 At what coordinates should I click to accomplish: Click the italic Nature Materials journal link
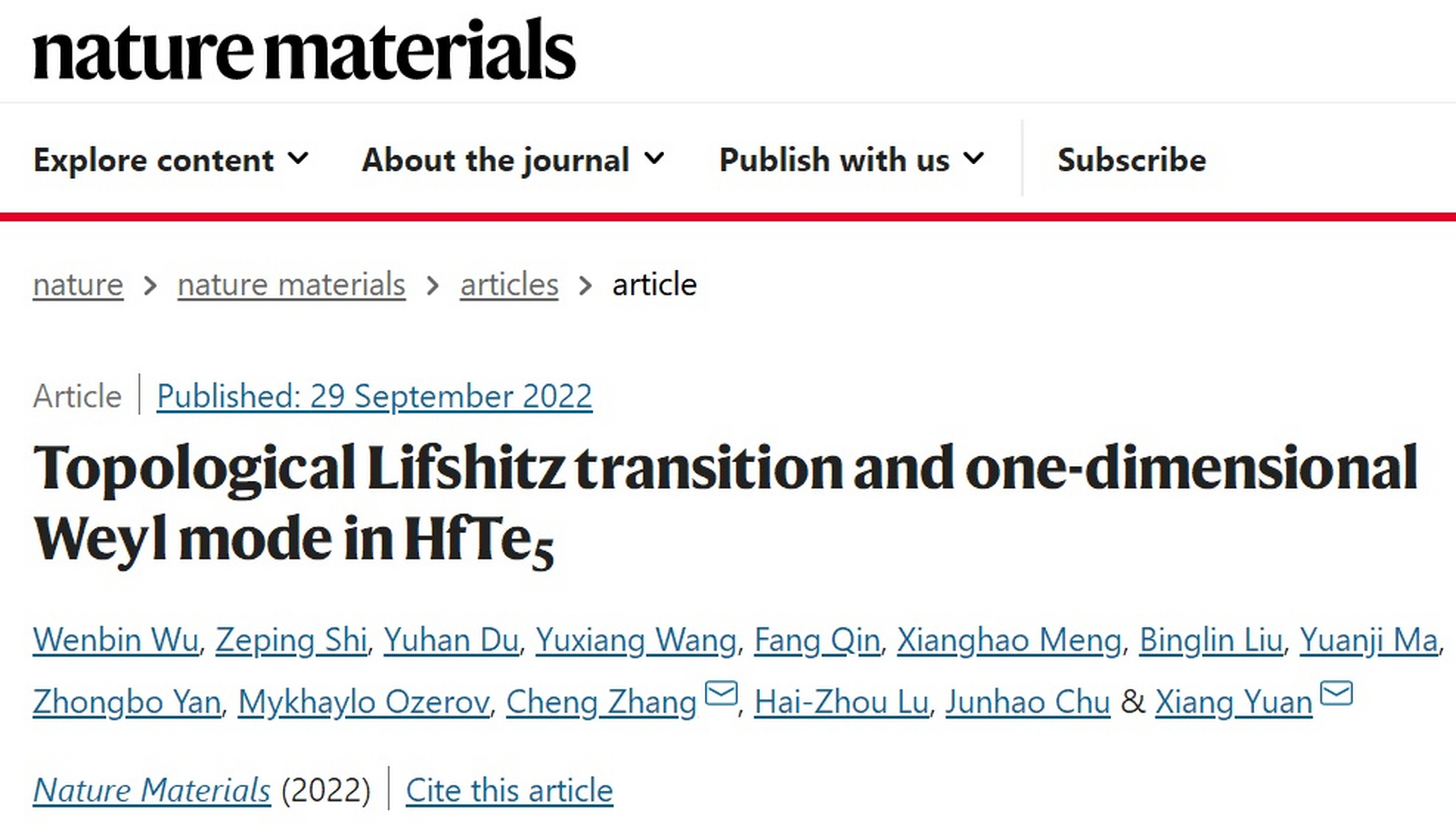click(x=151, y=790)
